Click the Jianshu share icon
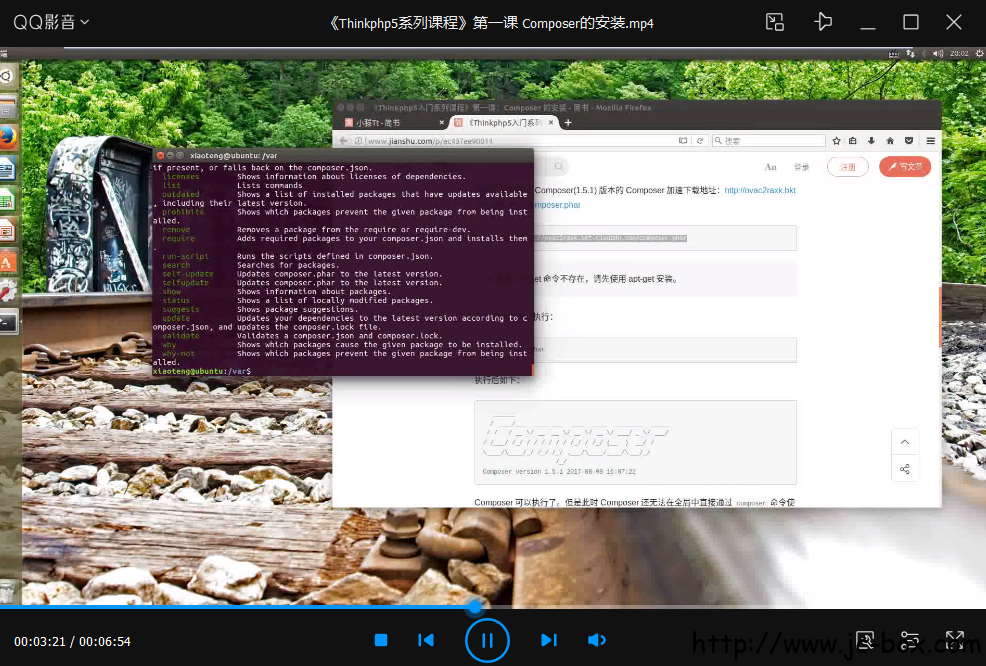The width and height of the screenshot is (986, 666). coord(905,469)
